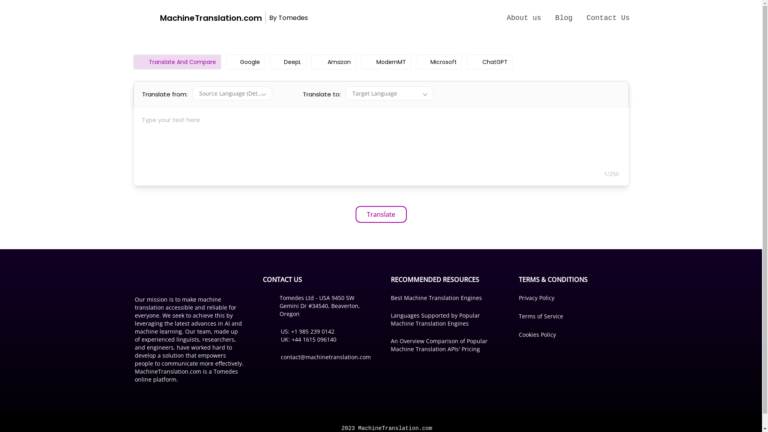Click the CONTACT US footer heading
This screenshot has width=768, height=432.
282,280
